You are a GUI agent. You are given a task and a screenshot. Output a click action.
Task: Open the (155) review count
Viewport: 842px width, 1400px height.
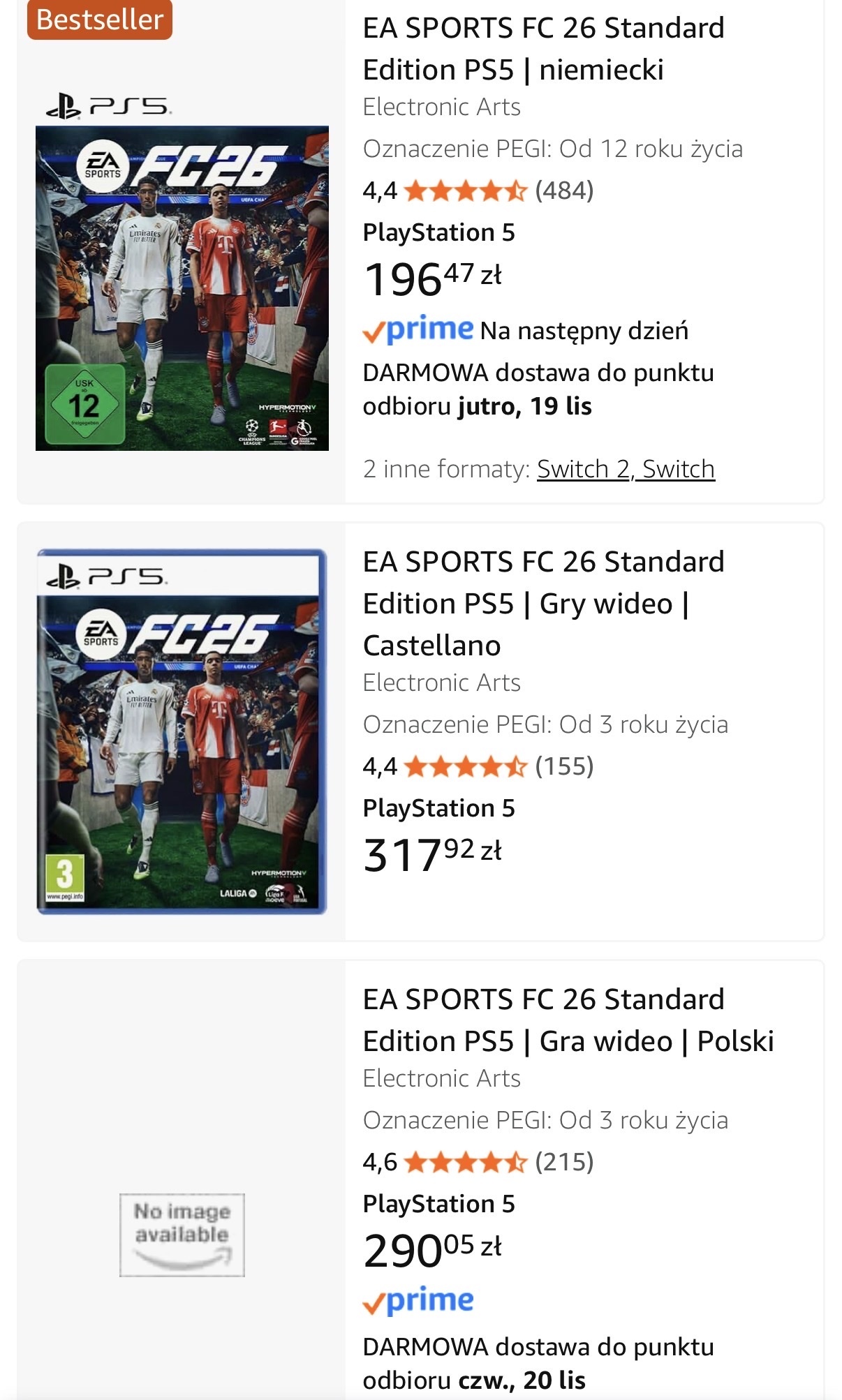[564, 766]
